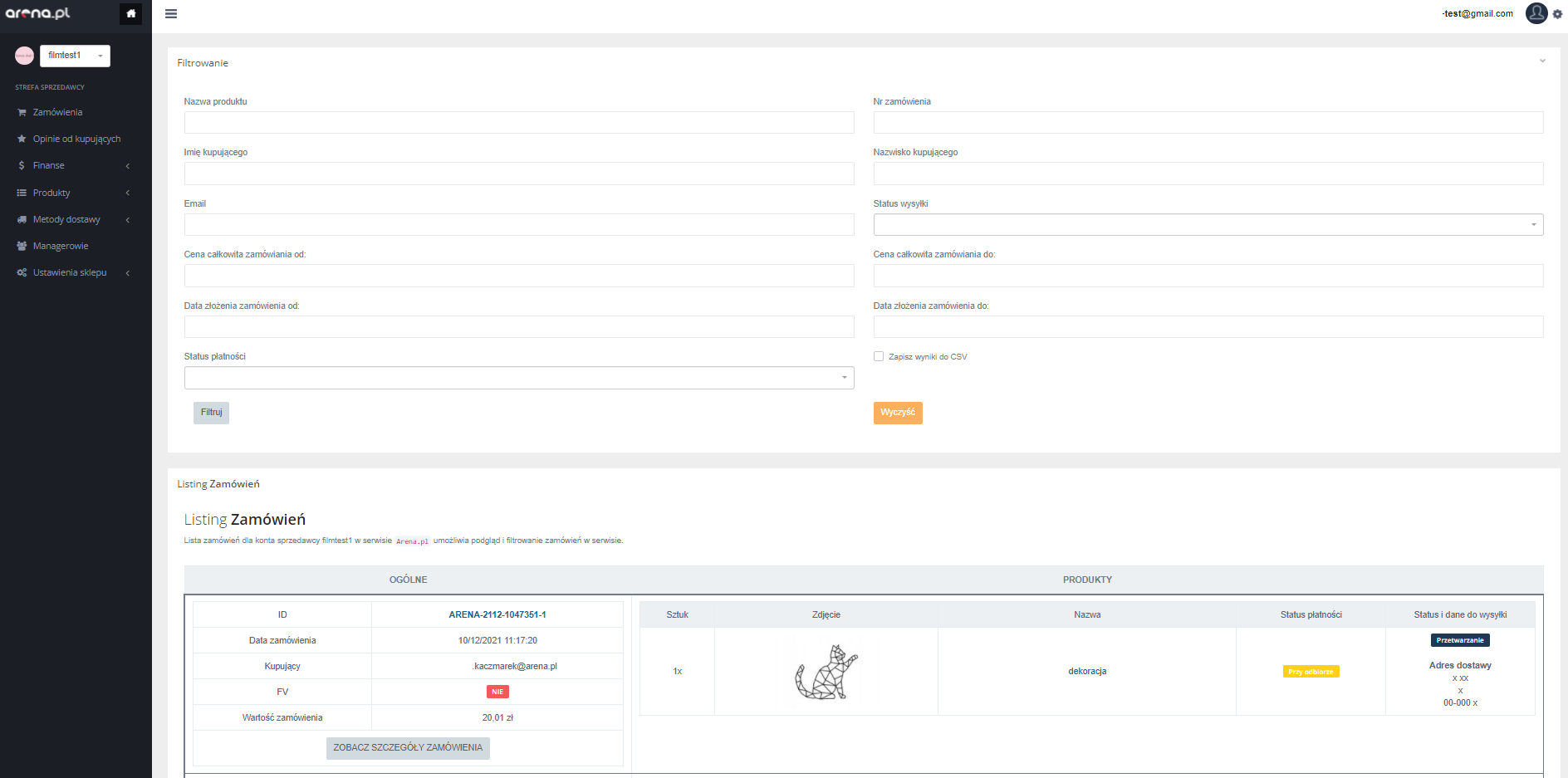
Task: Open the Status wysyłki dropdown
Action: (x=1208, y=225)
